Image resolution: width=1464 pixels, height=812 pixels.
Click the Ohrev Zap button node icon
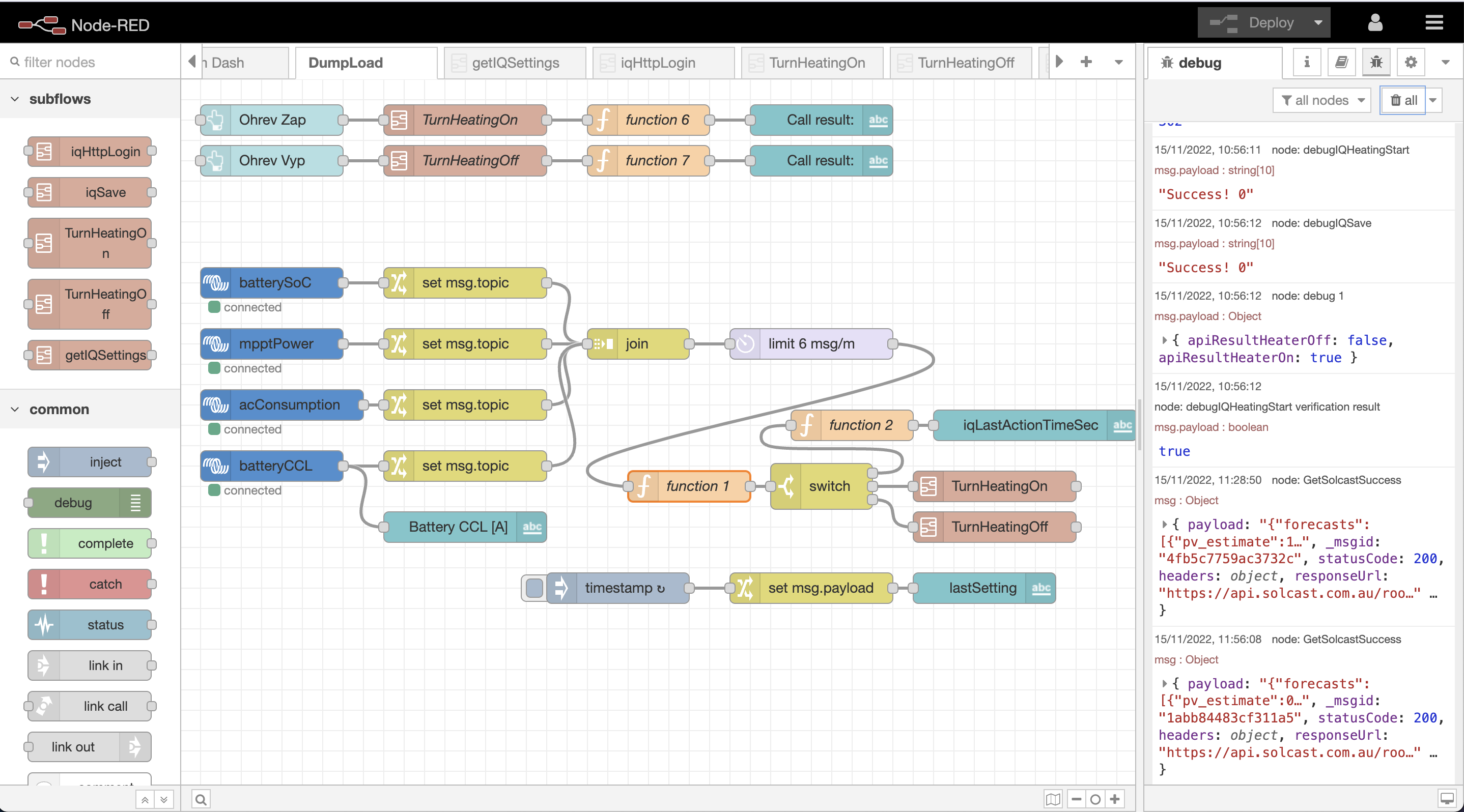[x=216, y=120]
